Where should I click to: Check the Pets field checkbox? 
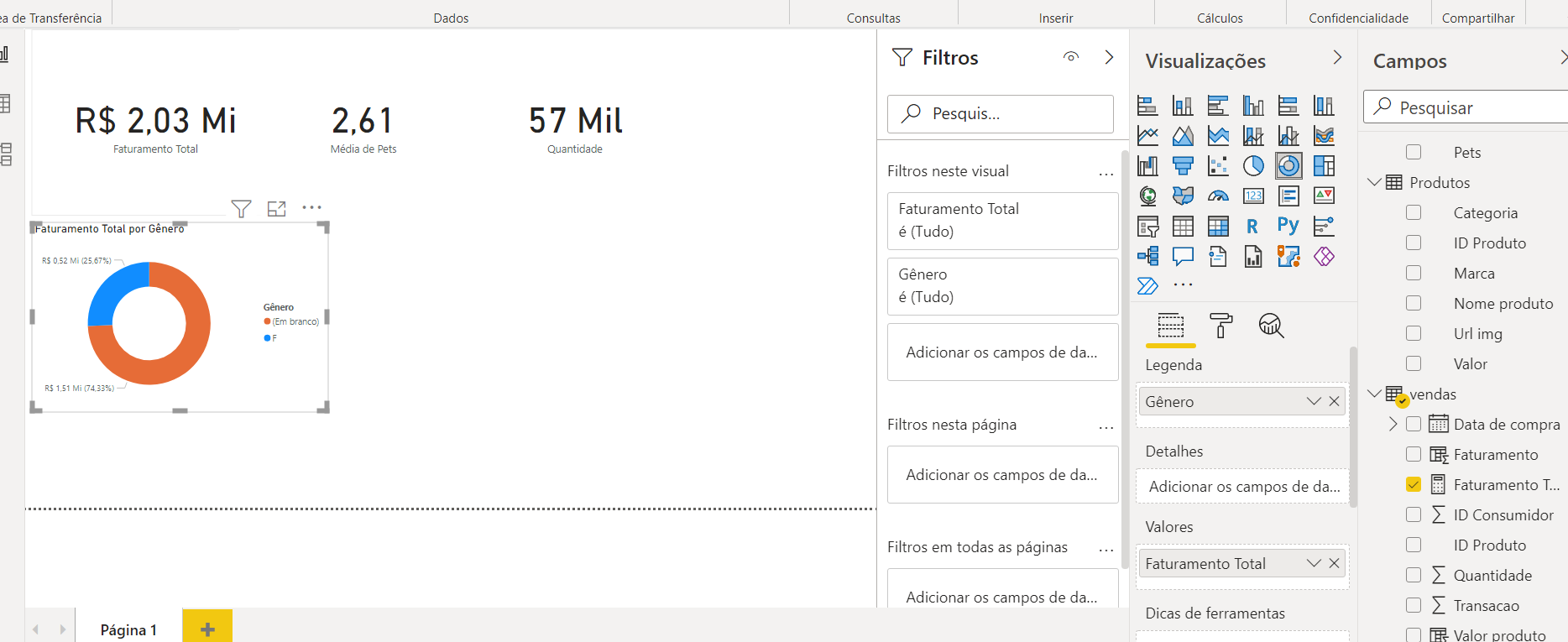coord(1414,152)
